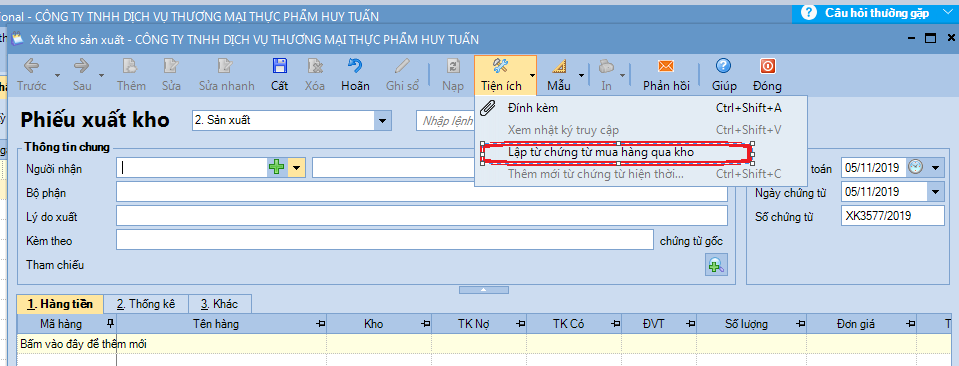Open the '2. Sản xuất' type dropdown
Viewport: 959px width, 366px height.
tap(383, 121)
